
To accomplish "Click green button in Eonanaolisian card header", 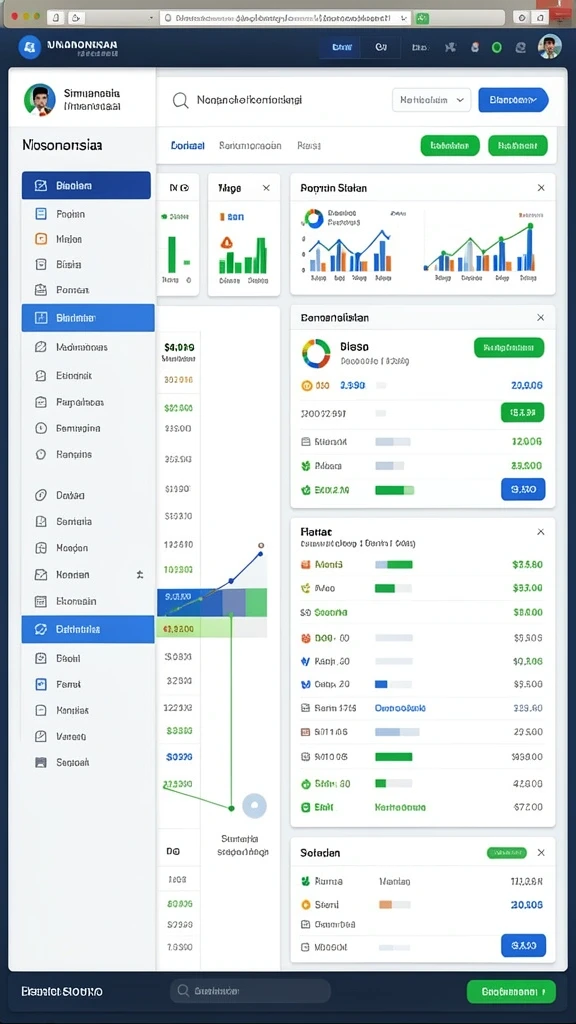I will coord(509,347).
